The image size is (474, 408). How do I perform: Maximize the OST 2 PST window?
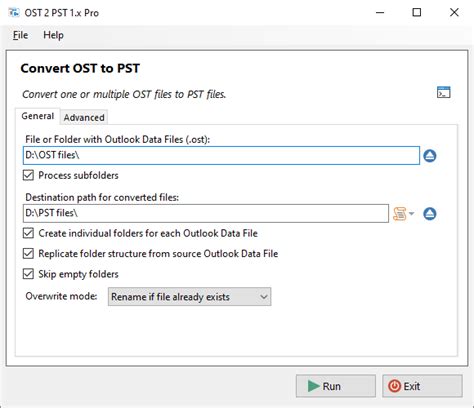point(417,13)
